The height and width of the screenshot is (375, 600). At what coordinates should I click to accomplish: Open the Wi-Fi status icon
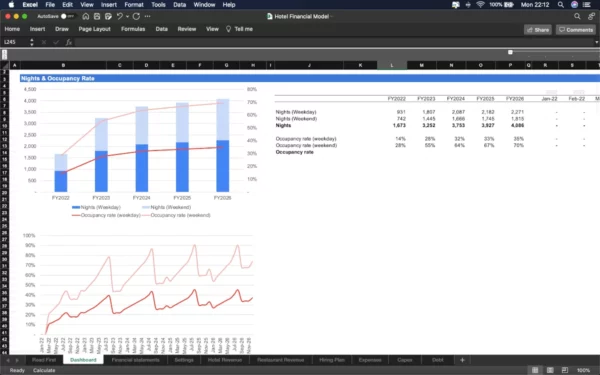pyautogui.click(x=480, y=5)
